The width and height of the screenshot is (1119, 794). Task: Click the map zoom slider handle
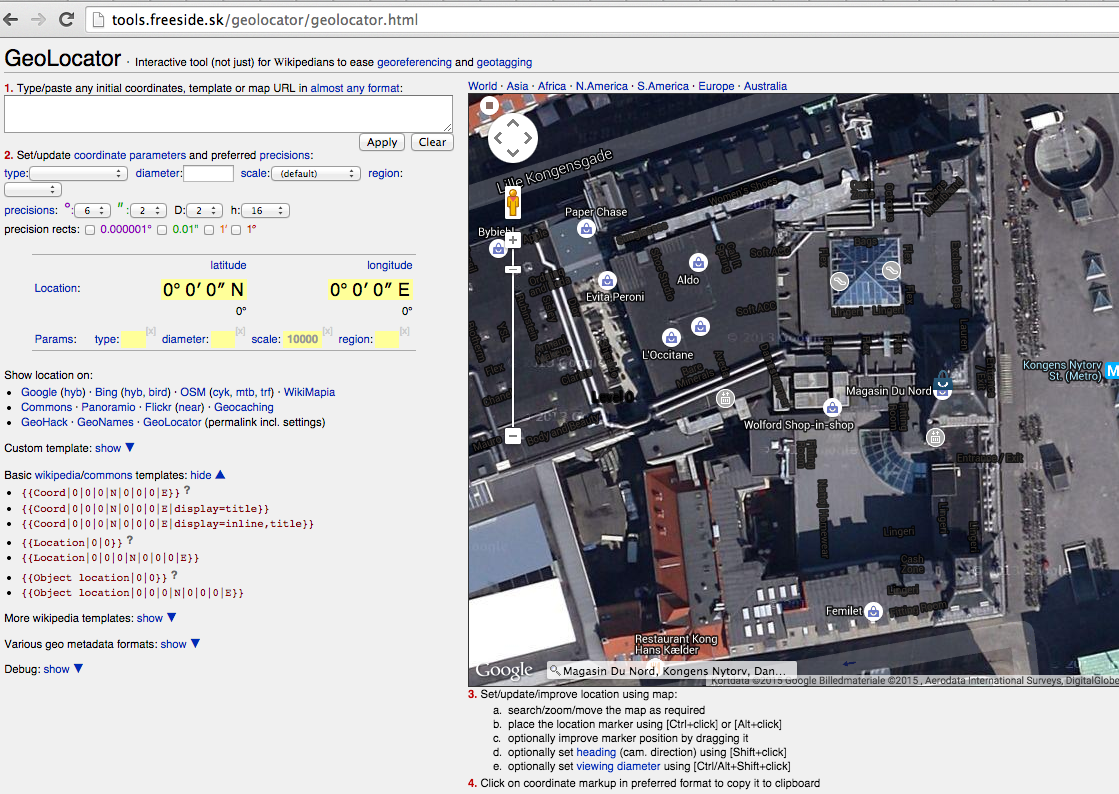(512, 269)
